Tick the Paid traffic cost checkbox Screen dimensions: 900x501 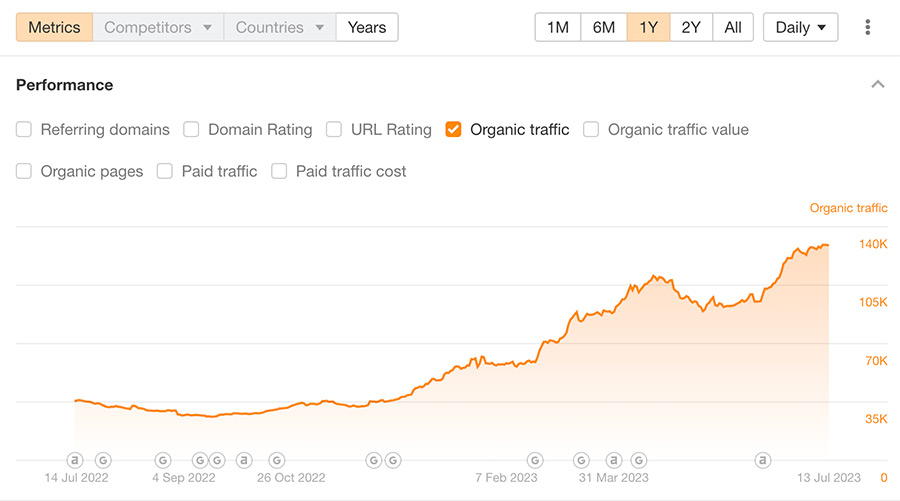[x=279, y=171]
